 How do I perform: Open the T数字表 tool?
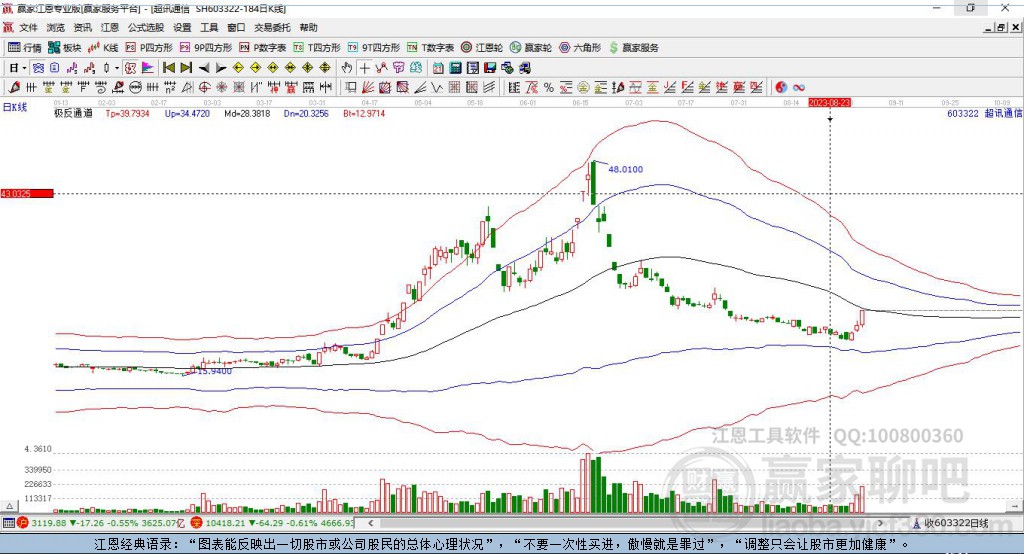click(430, 48)
